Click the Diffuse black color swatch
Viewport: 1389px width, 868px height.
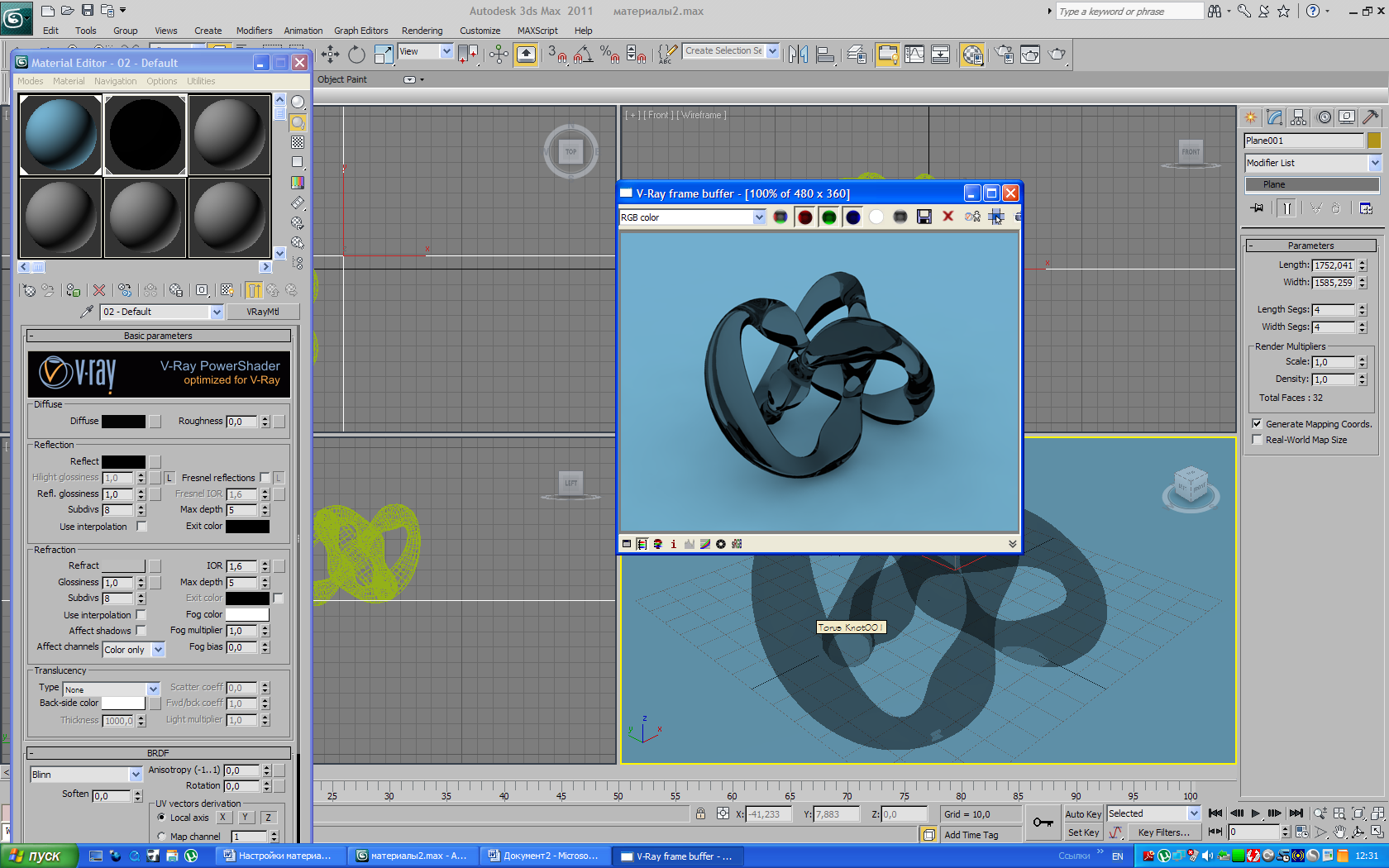click(123, 422)
